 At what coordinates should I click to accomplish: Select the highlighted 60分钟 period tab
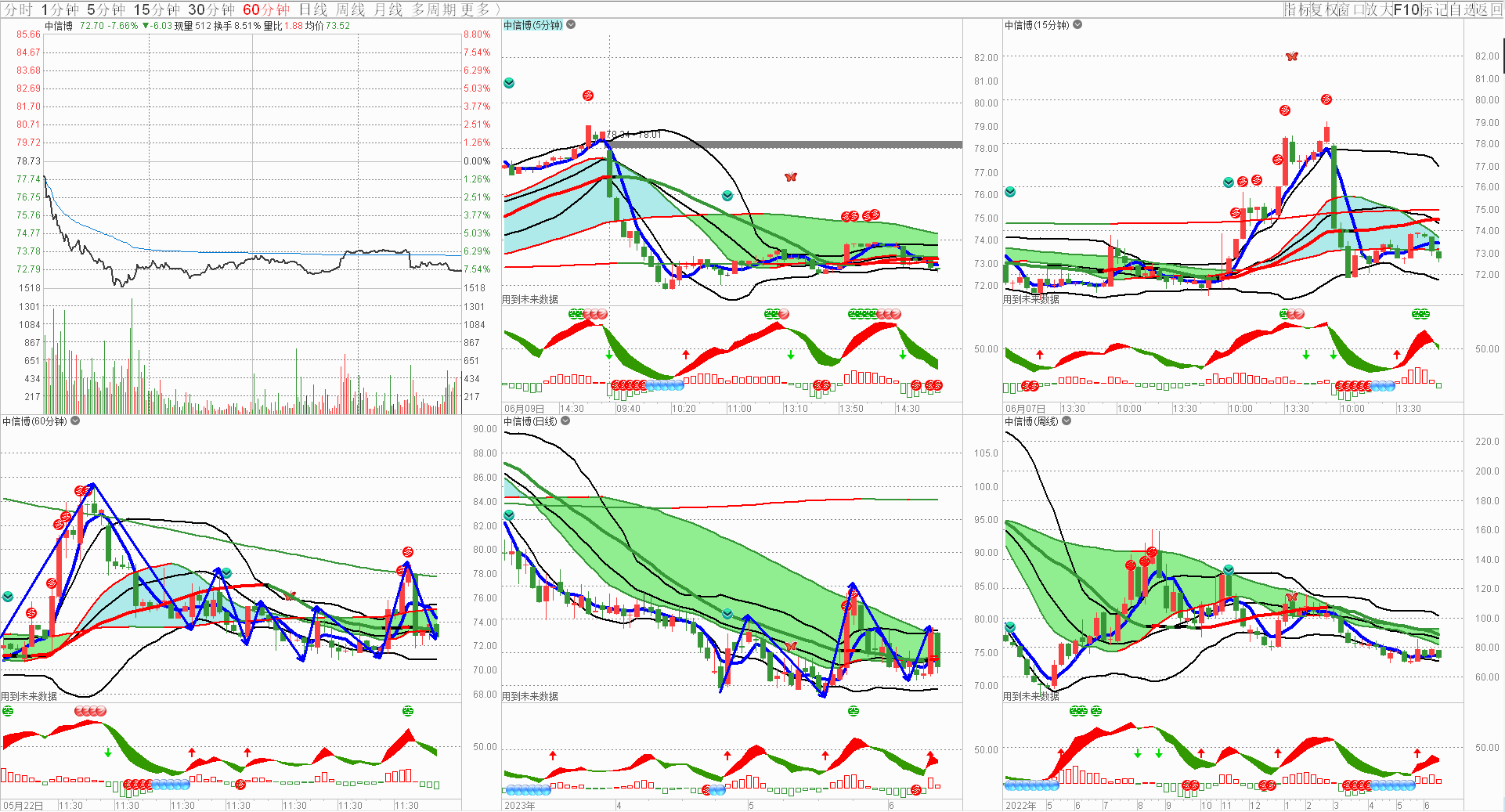coord(266,9)
